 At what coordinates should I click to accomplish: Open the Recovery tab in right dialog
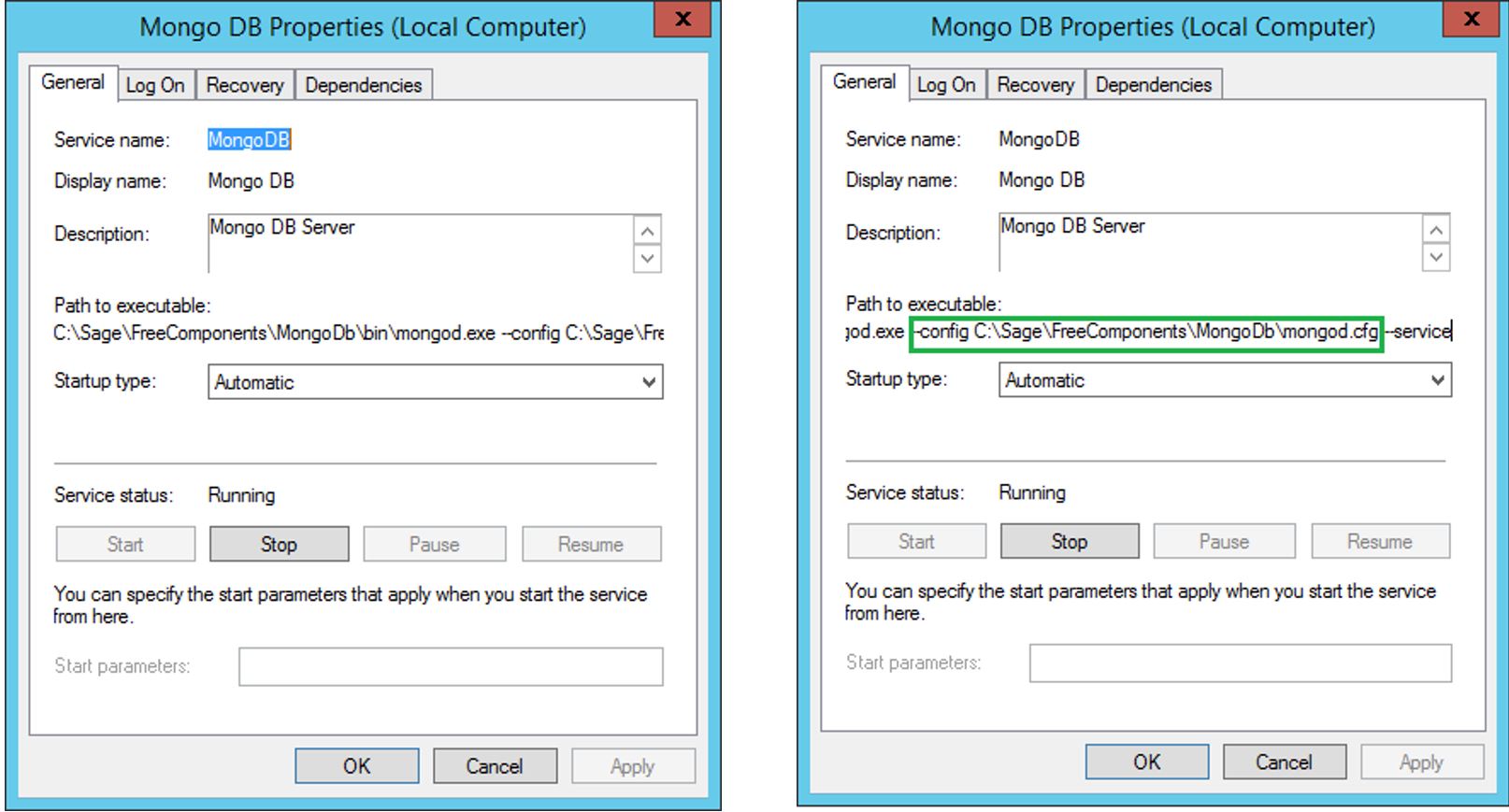[1035, 85]
